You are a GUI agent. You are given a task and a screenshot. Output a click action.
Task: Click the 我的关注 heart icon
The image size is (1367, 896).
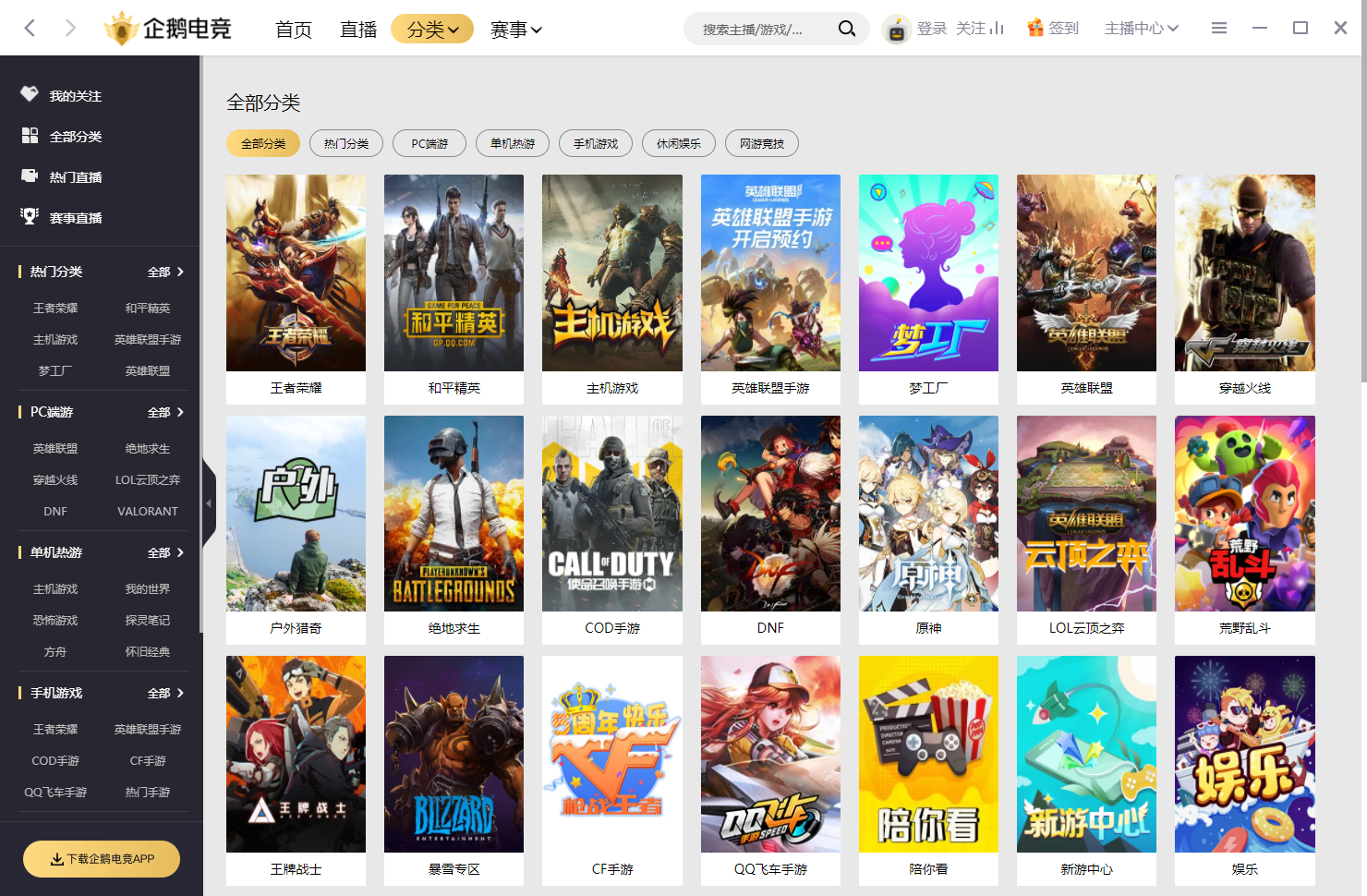tap(30, 94)
